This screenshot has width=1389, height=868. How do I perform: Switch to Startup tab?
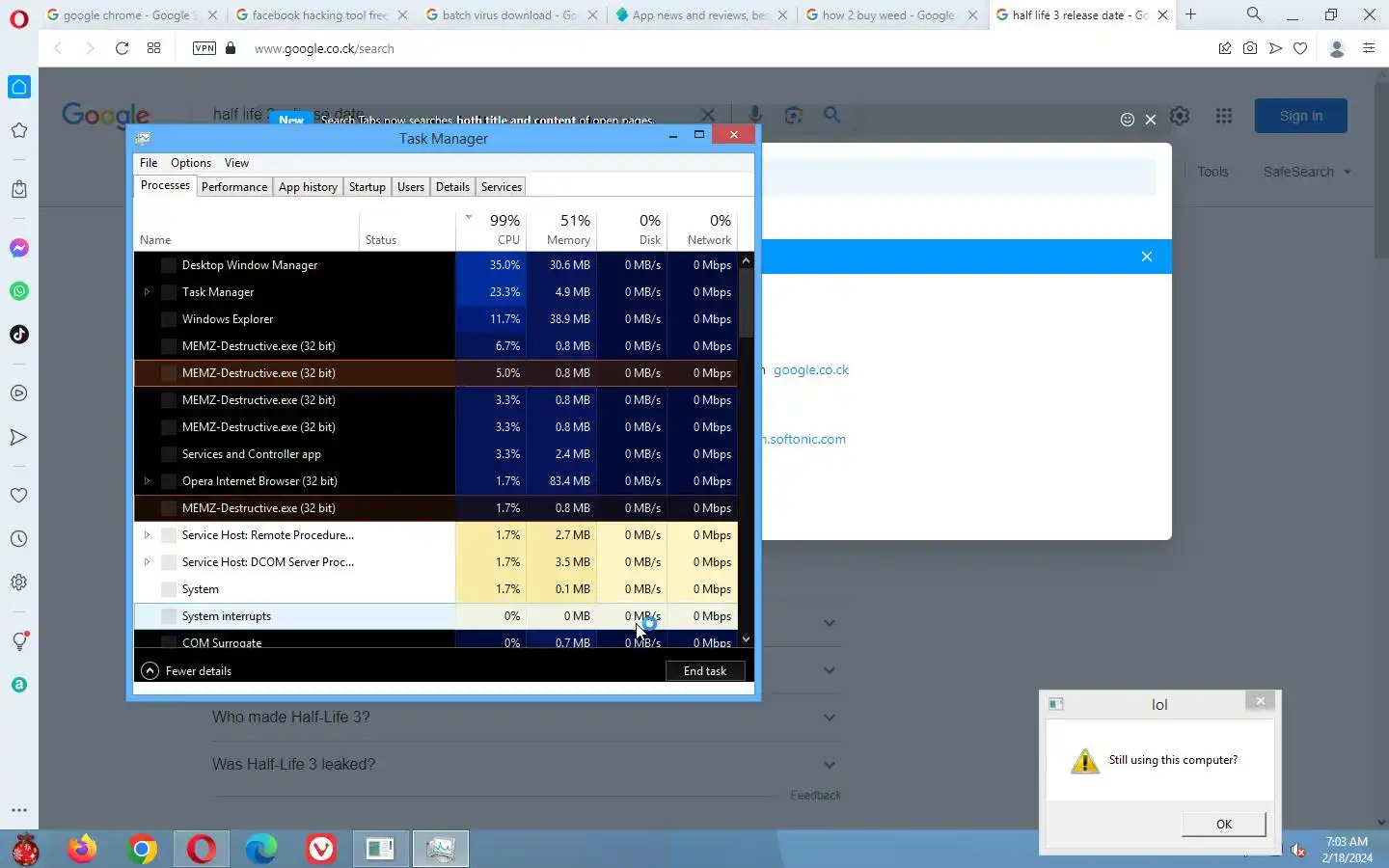point(368,187)
